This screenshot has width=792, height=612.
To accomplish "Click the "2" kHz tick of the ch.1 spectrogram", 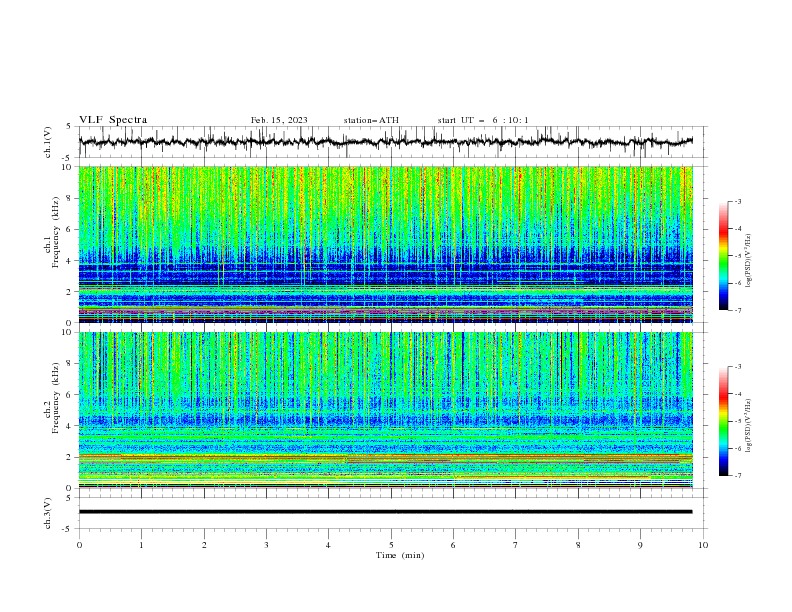I will point(70,291).
